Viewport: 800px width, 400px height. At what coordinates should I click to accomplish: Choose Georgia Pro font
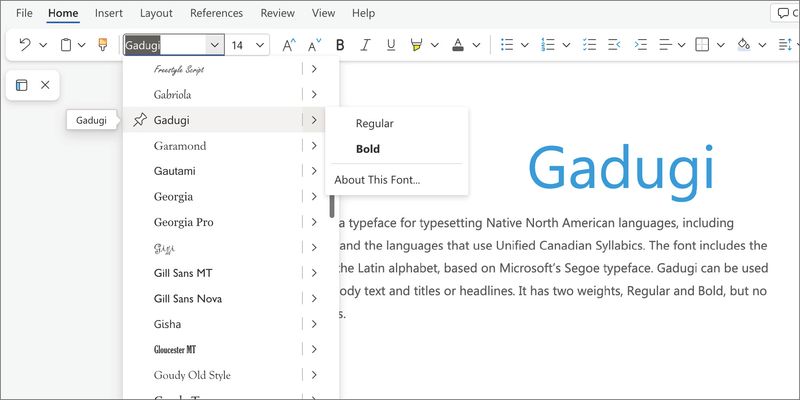184,222
